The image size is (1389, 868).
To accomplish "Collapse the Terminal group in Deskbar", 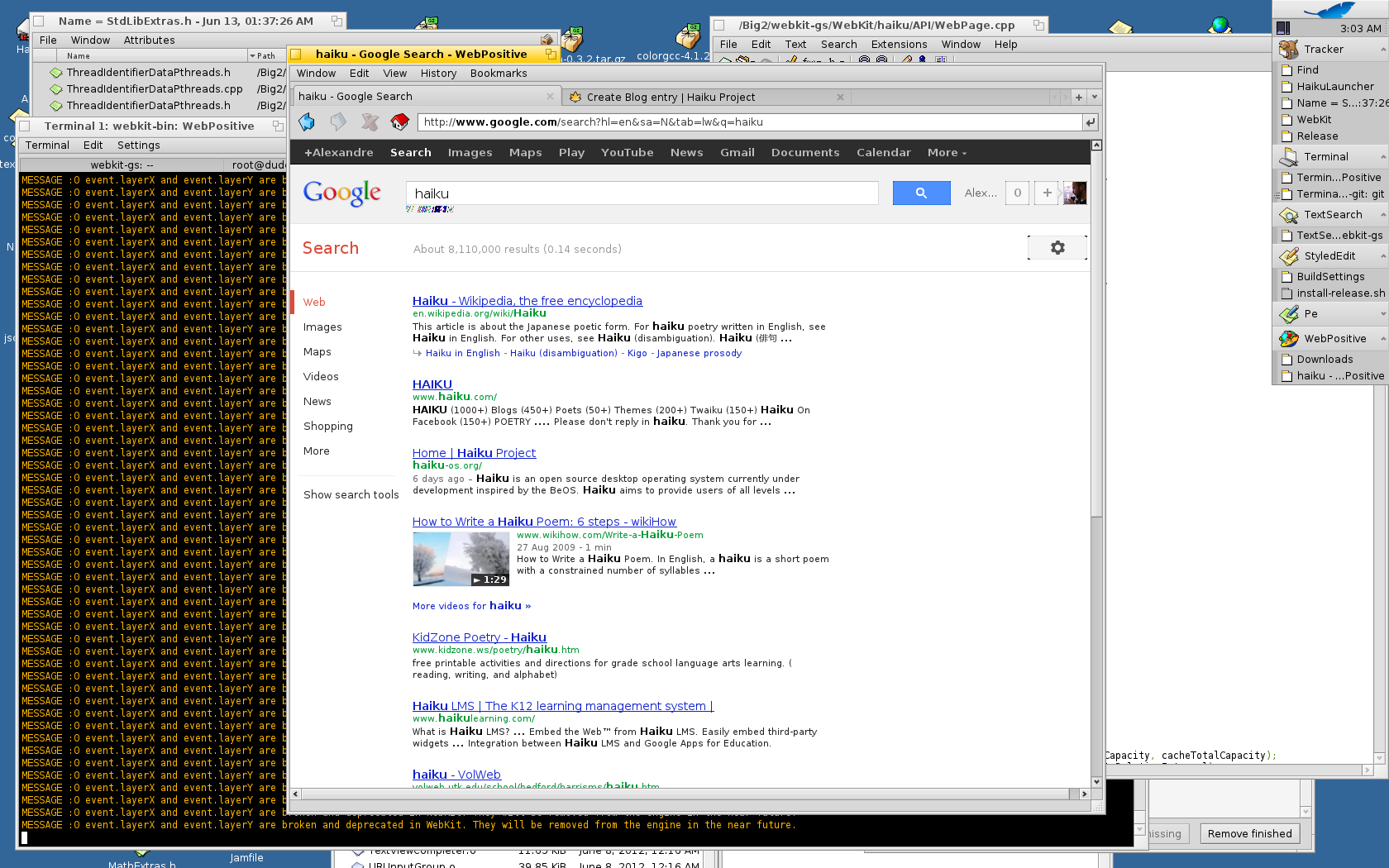I will [x=1382, y=157].
